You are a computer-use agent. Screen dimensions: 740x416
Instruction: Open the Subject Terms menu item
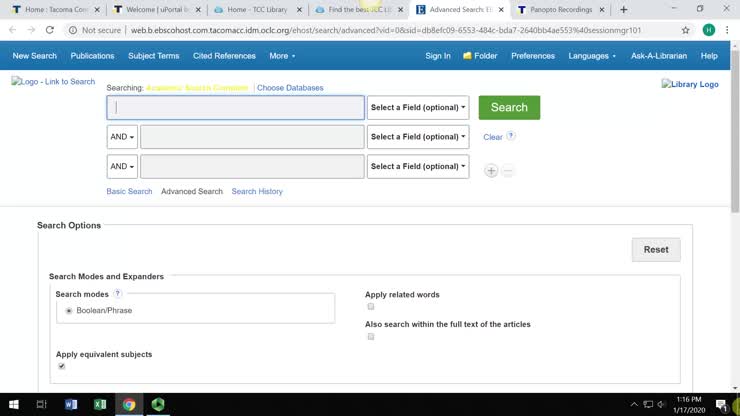(153, 56)
